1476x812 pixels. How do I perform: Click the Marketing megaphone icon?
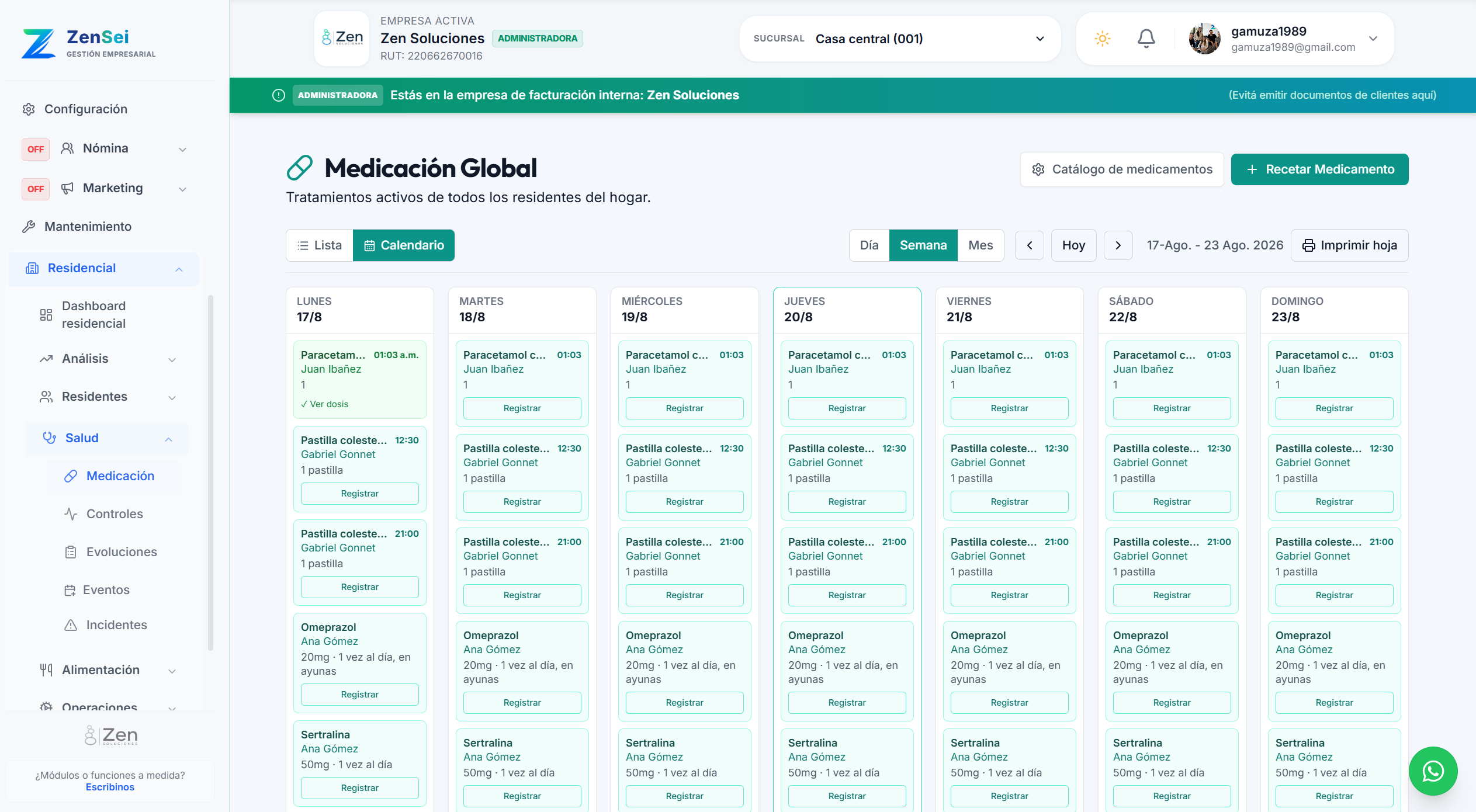[68, 188]
